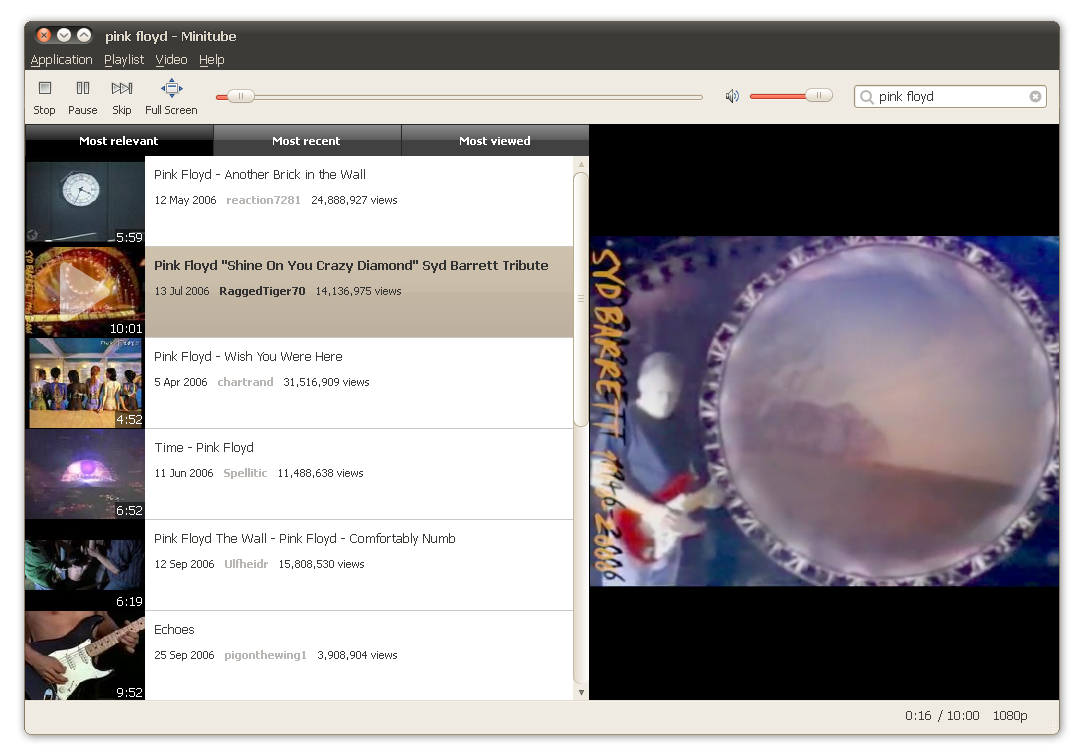
Task: Minimize the Minitube window
Action: click(x=63, y=35)
